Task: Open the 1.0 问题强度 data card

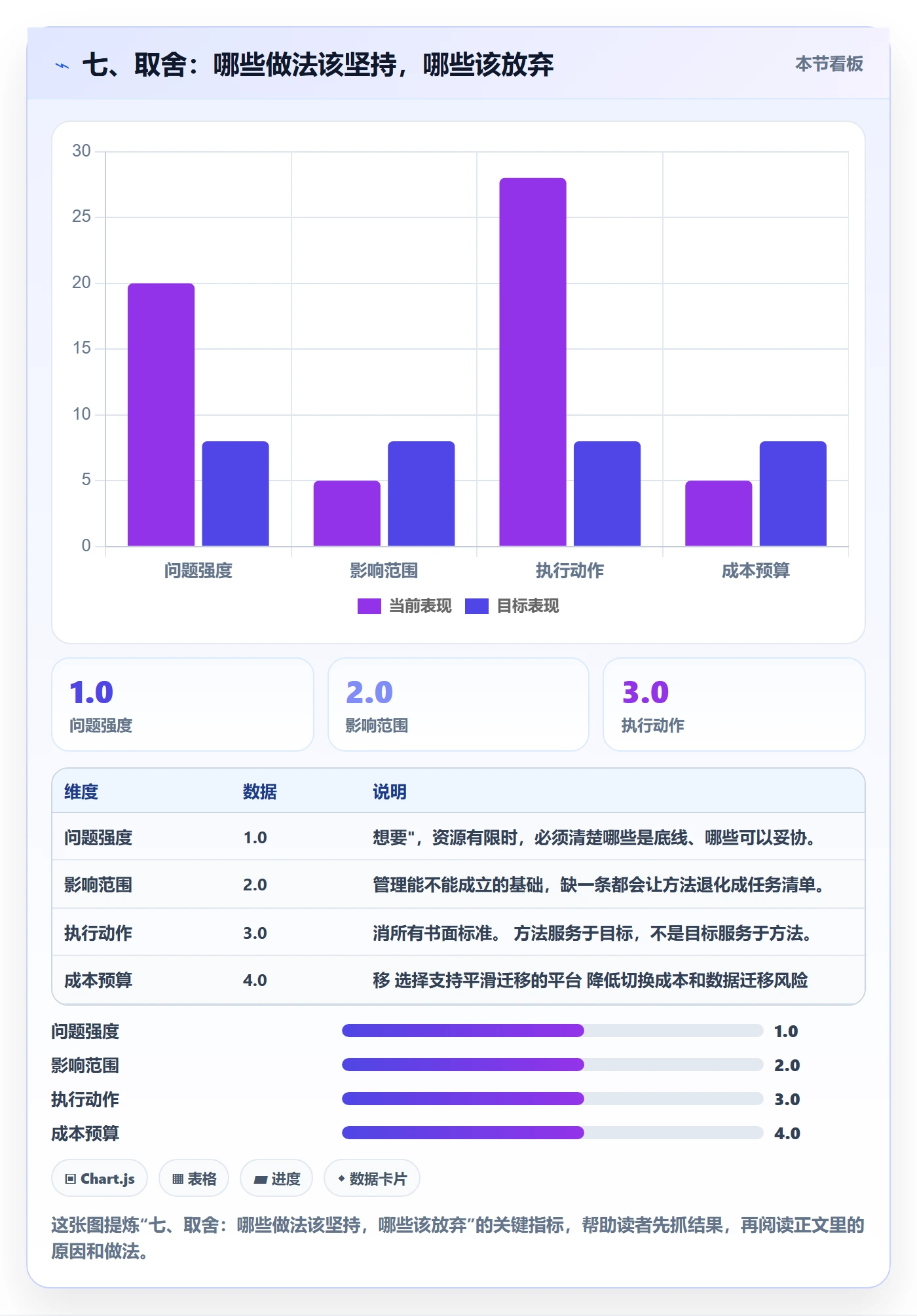Action: click(183, 704)
